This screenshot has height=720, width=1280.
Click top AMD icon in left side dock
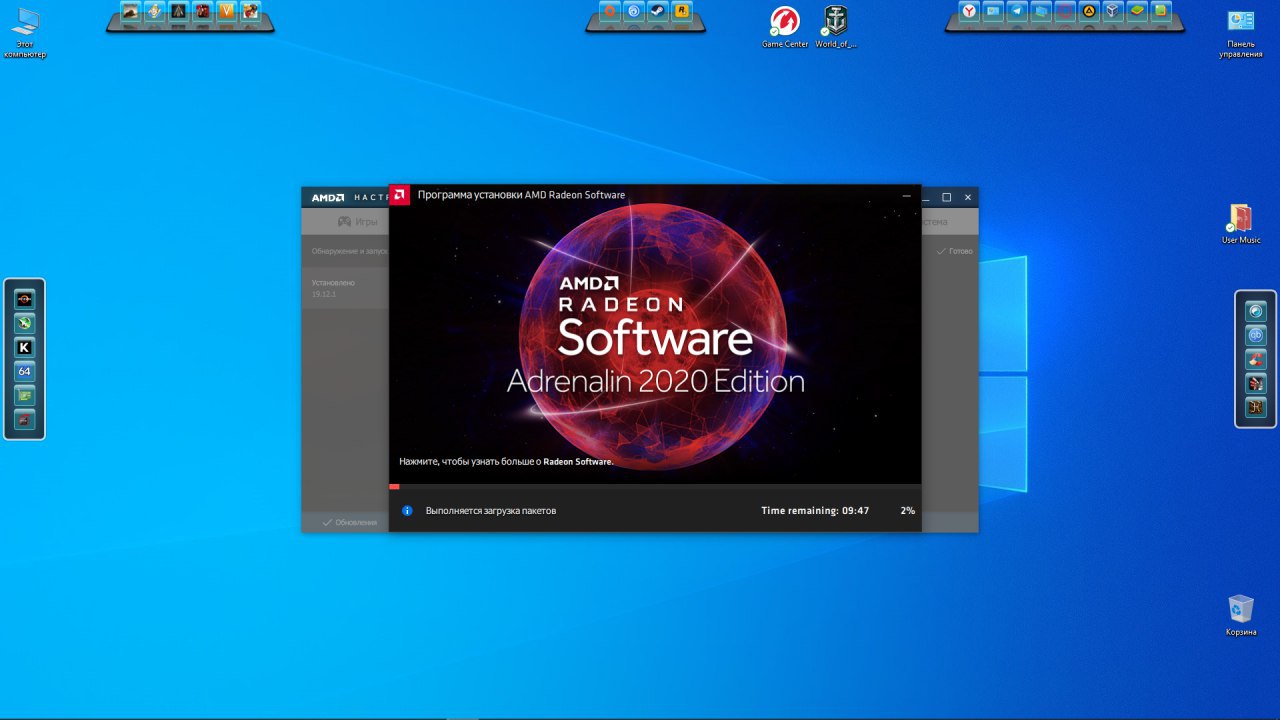pos(25,299)
